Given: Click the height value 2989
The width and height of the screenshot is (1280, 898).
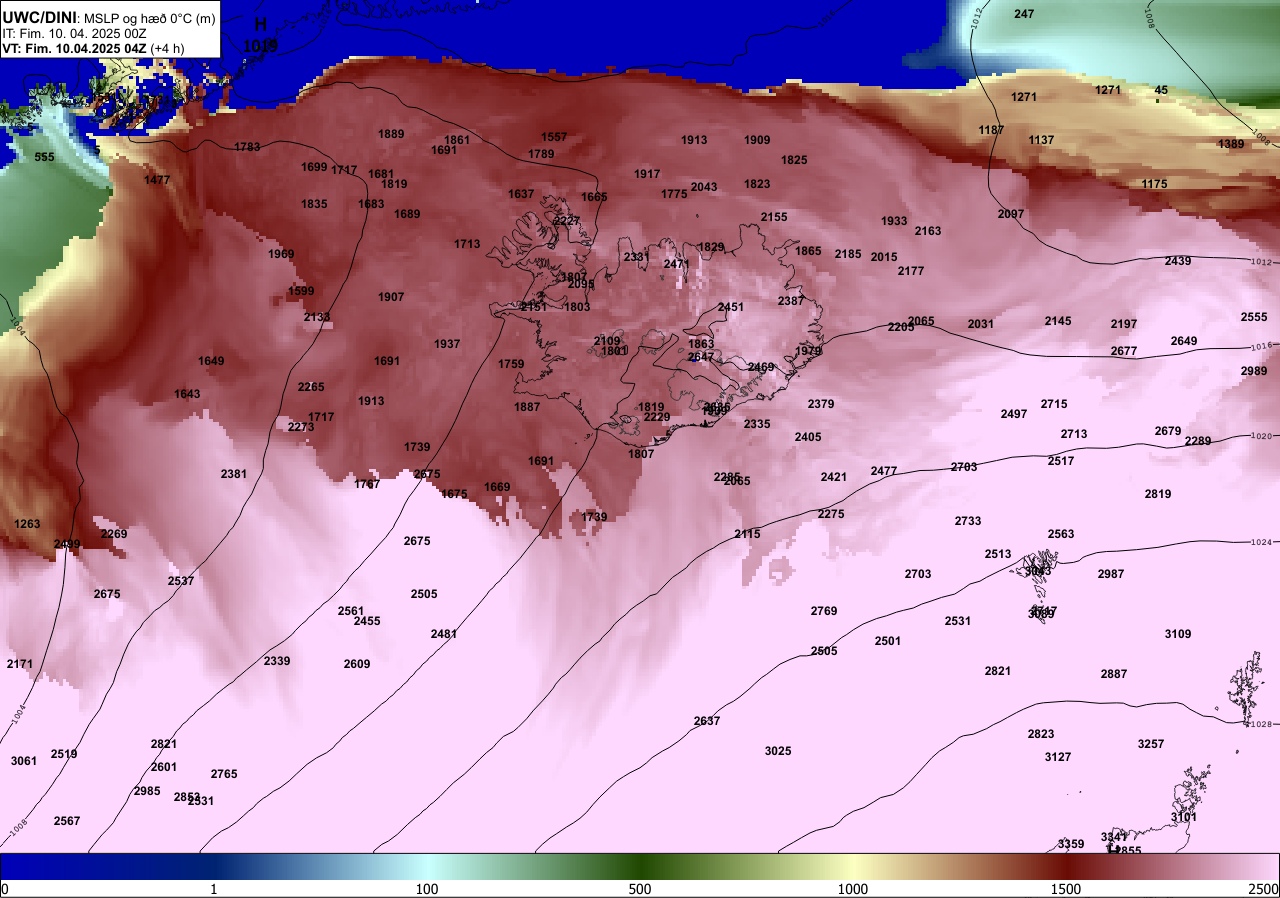Looking at the screenshot, I should pyautogui.click(x=1254, y=371).
